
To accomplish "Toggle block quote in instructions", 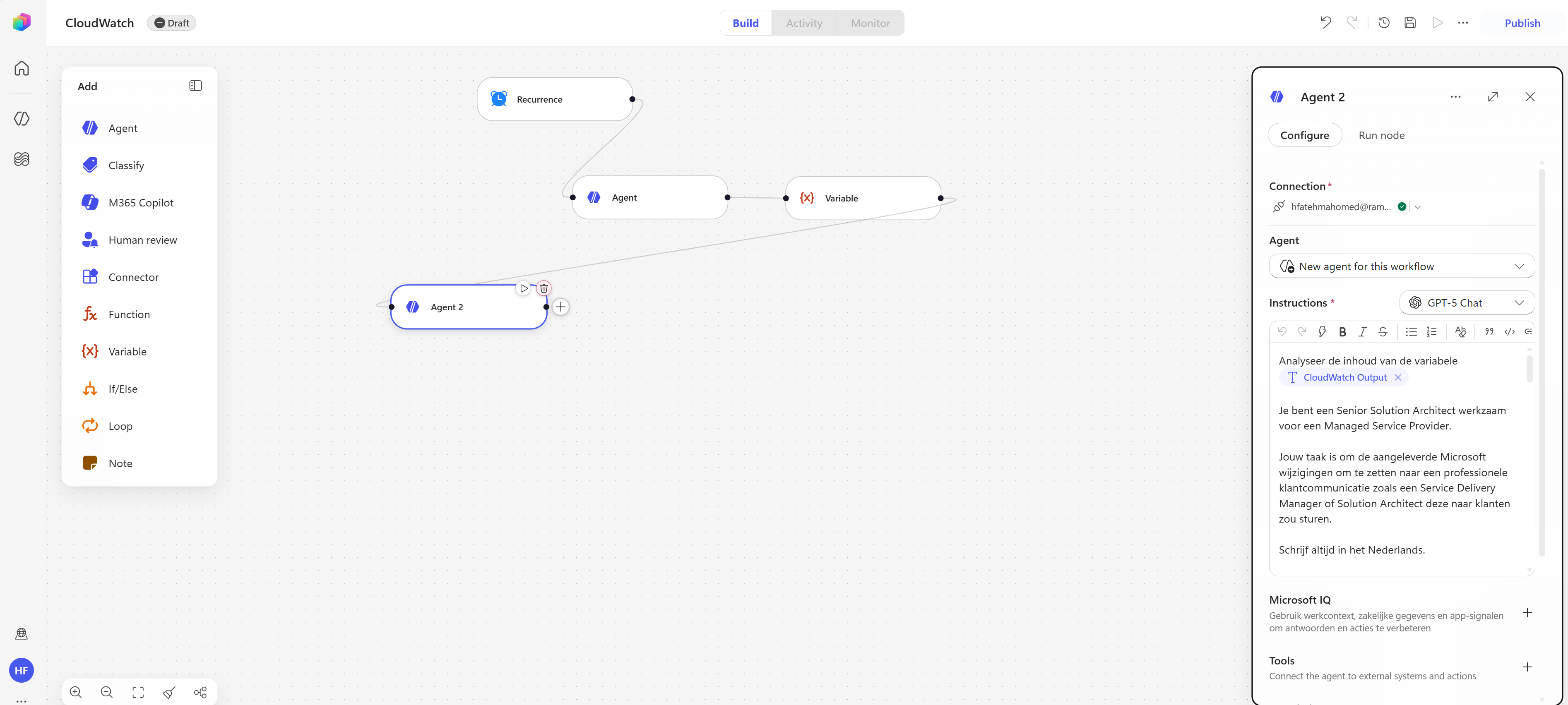I will pyautogui.click(x=1489, y=331).
